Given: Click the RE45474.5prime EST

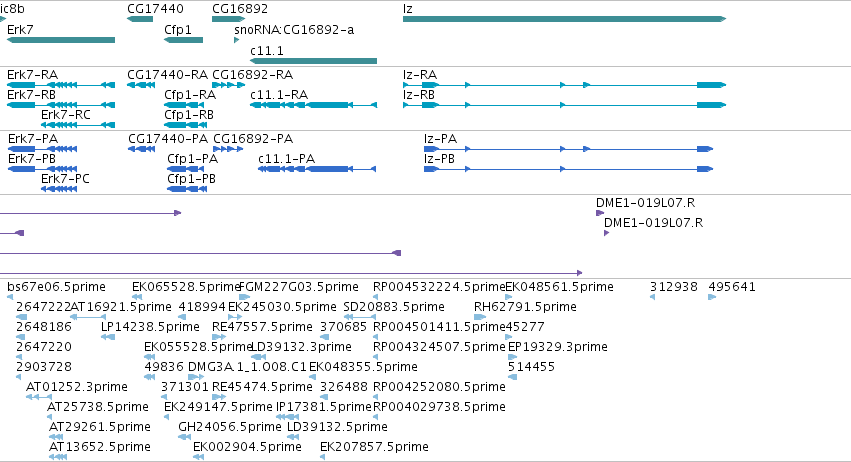Looking at the screenshot, I should [219, 398].
